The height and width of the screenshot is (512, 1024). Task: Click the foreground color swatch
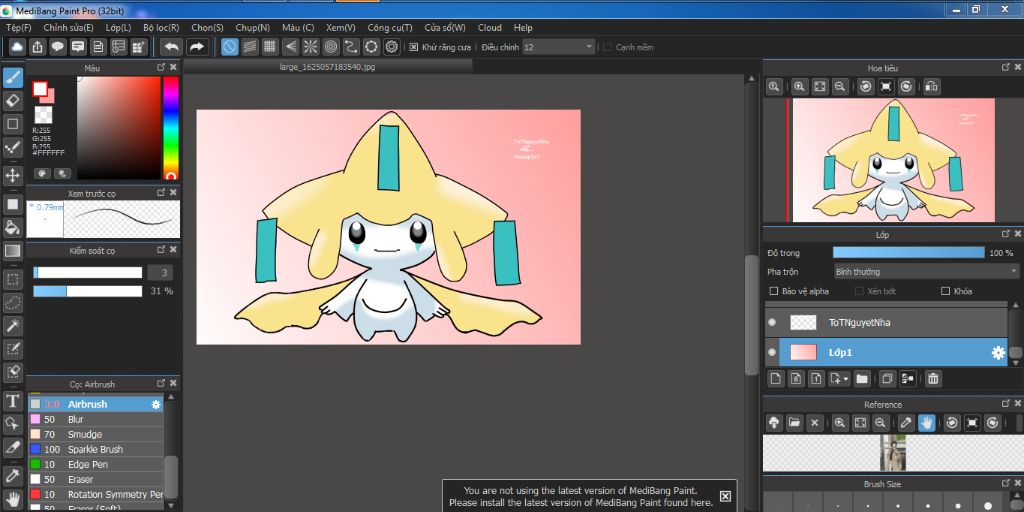[x=40, y=89]
